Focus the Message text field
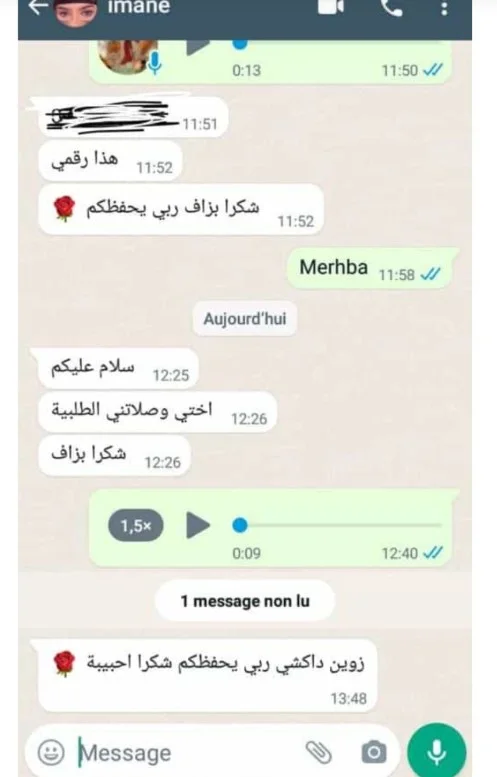Viewport: 497px width, 777px height. coord(188,753)
